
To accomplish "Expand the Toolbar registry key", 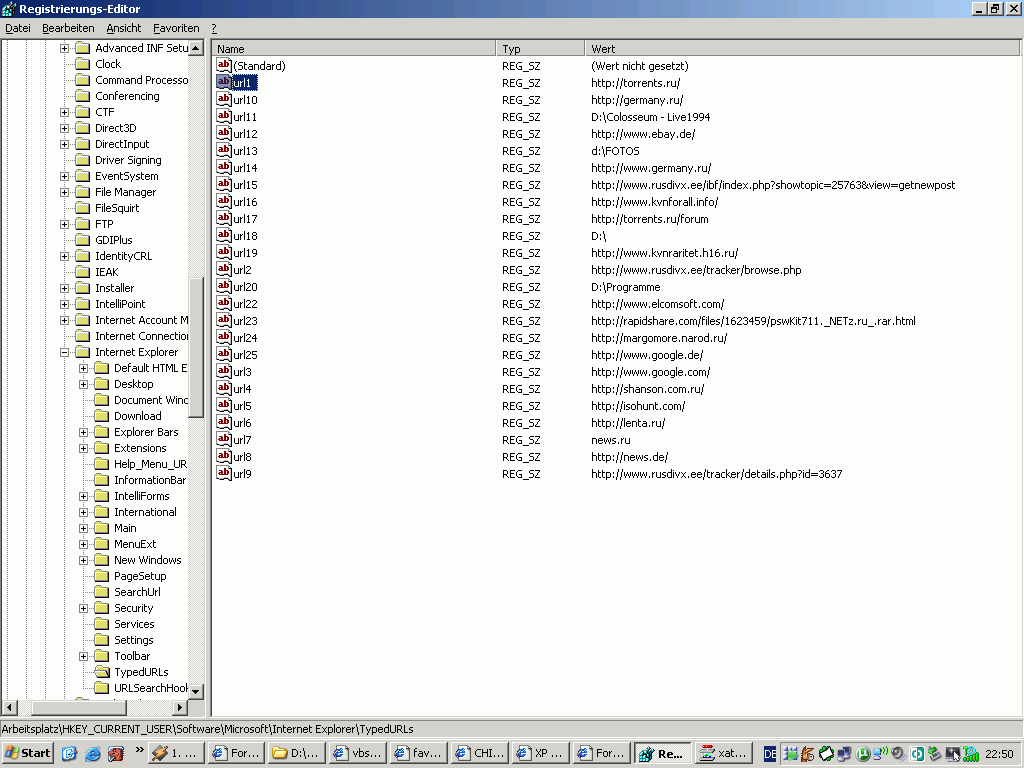I will pos(84,656).
